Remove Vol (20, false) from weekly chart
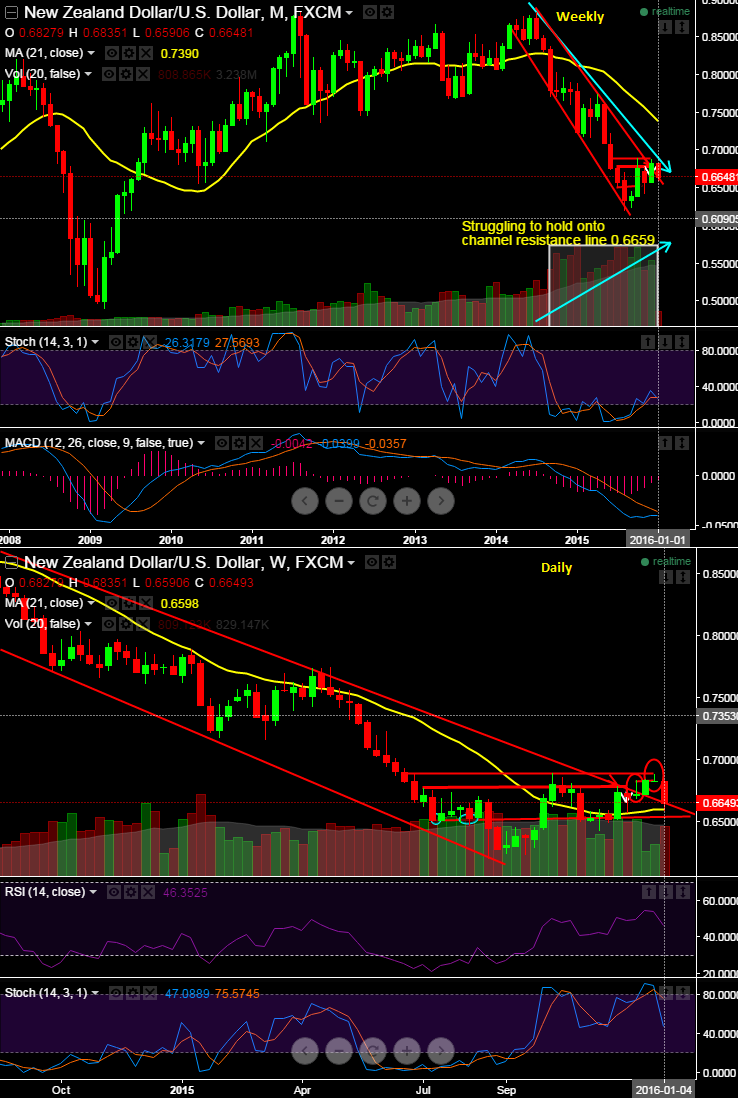The height and width of the screenshot is (1100, 738). [142, 624]
